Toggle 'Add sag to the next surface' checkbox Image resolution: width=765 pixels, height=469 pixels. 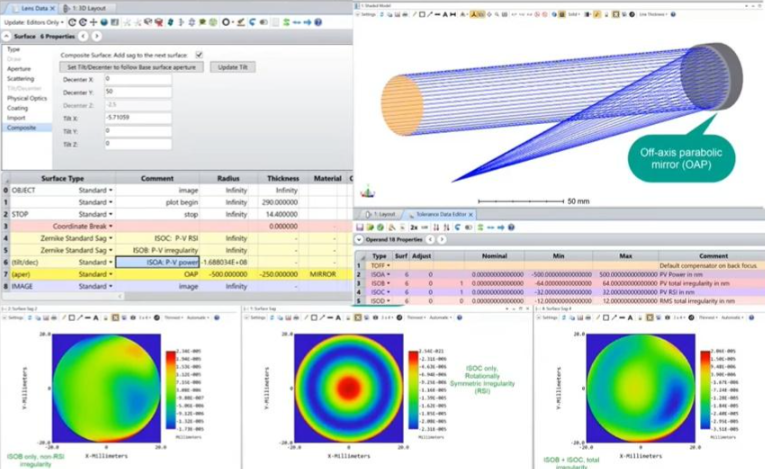click(x=199, y=55)
